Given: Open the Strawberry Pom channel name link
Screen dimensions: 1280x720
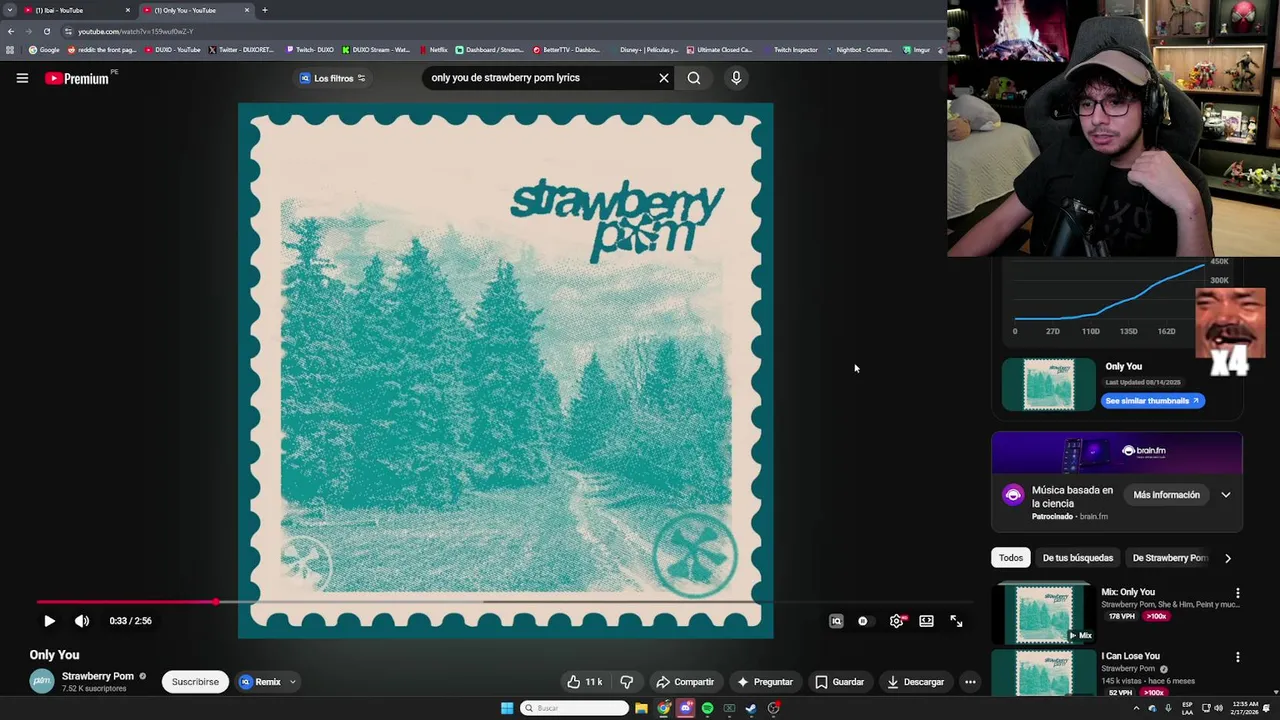Looking at the screenshot, I should pyautogui.click(x=97, y=676).
